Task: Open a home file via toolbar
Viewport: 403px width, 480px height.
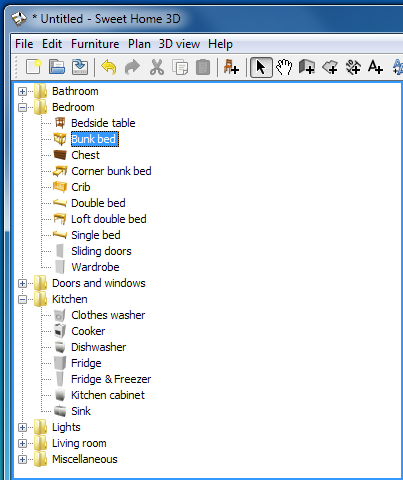Action: tap(57, 67)
